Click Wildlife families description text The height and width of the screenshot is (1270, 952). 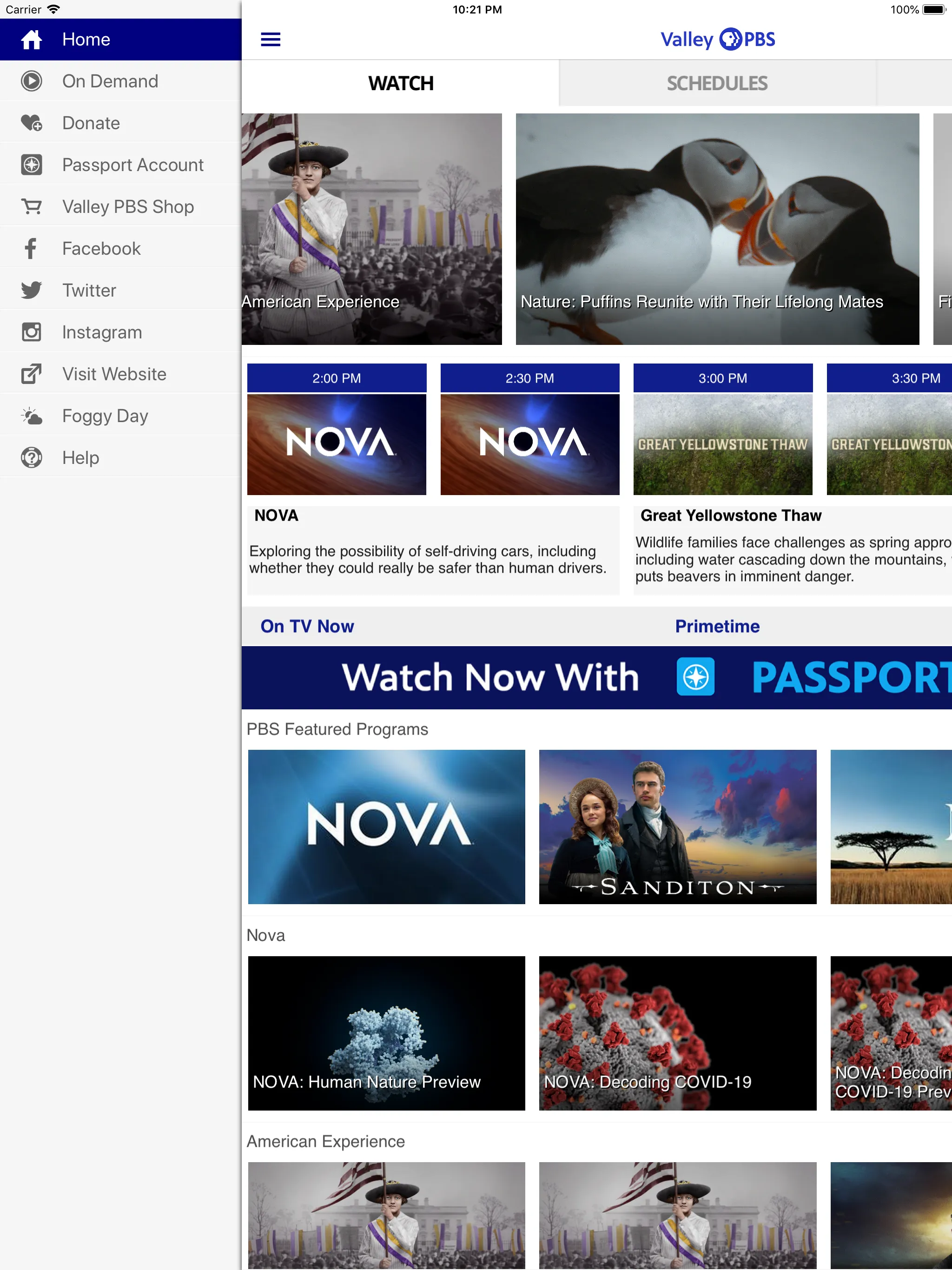(x=793, y=560)
